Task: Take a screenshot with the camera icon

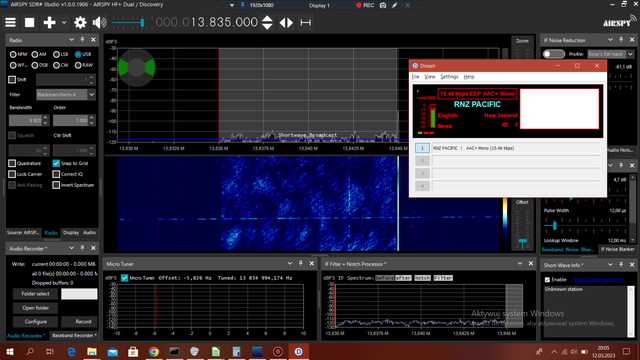Action: point(383,5)
